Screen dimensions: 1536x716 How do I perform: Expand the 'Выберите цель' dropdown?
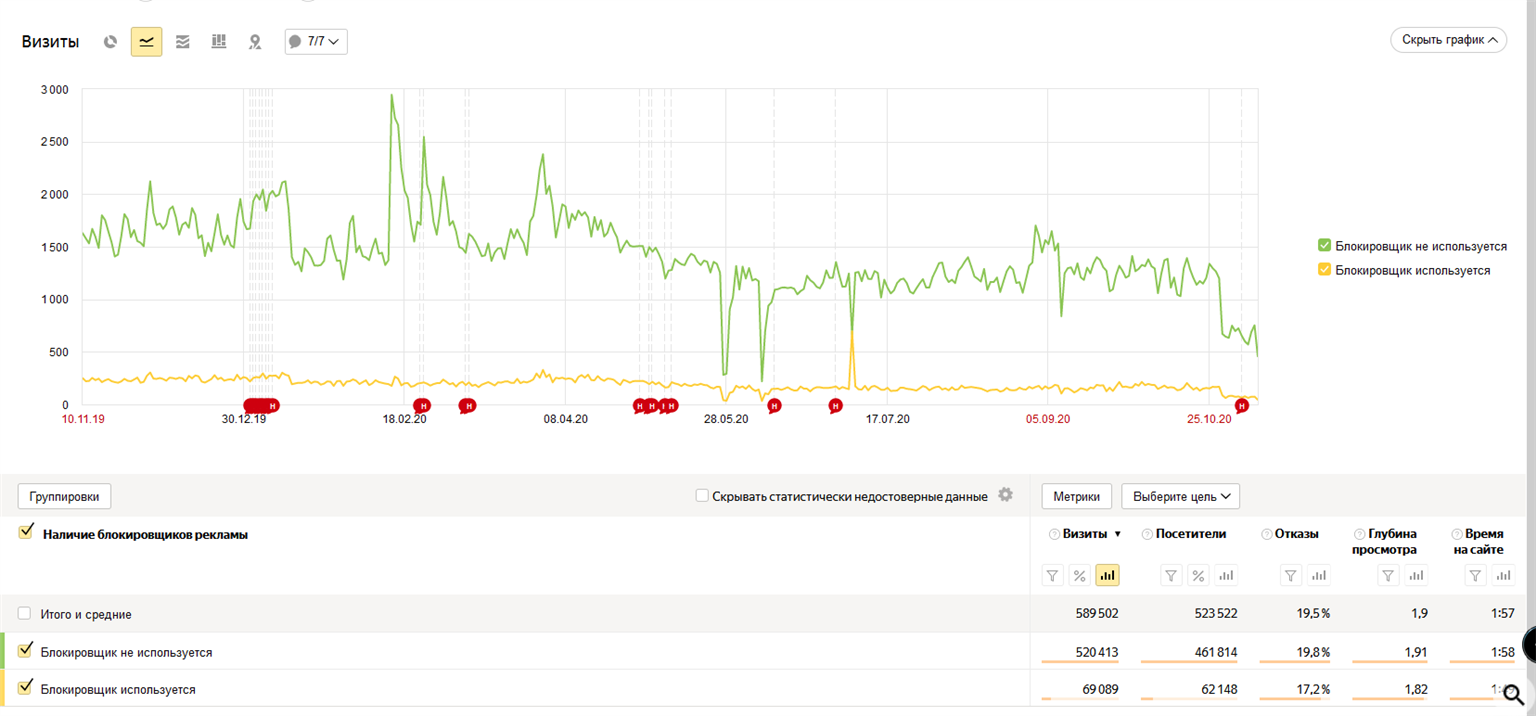1180,496
